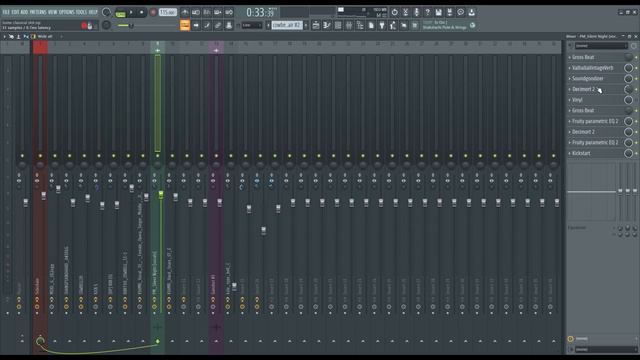Toggle the Mixer view icon
This screenshot has width=640, height=360.
tap(349, 26)
